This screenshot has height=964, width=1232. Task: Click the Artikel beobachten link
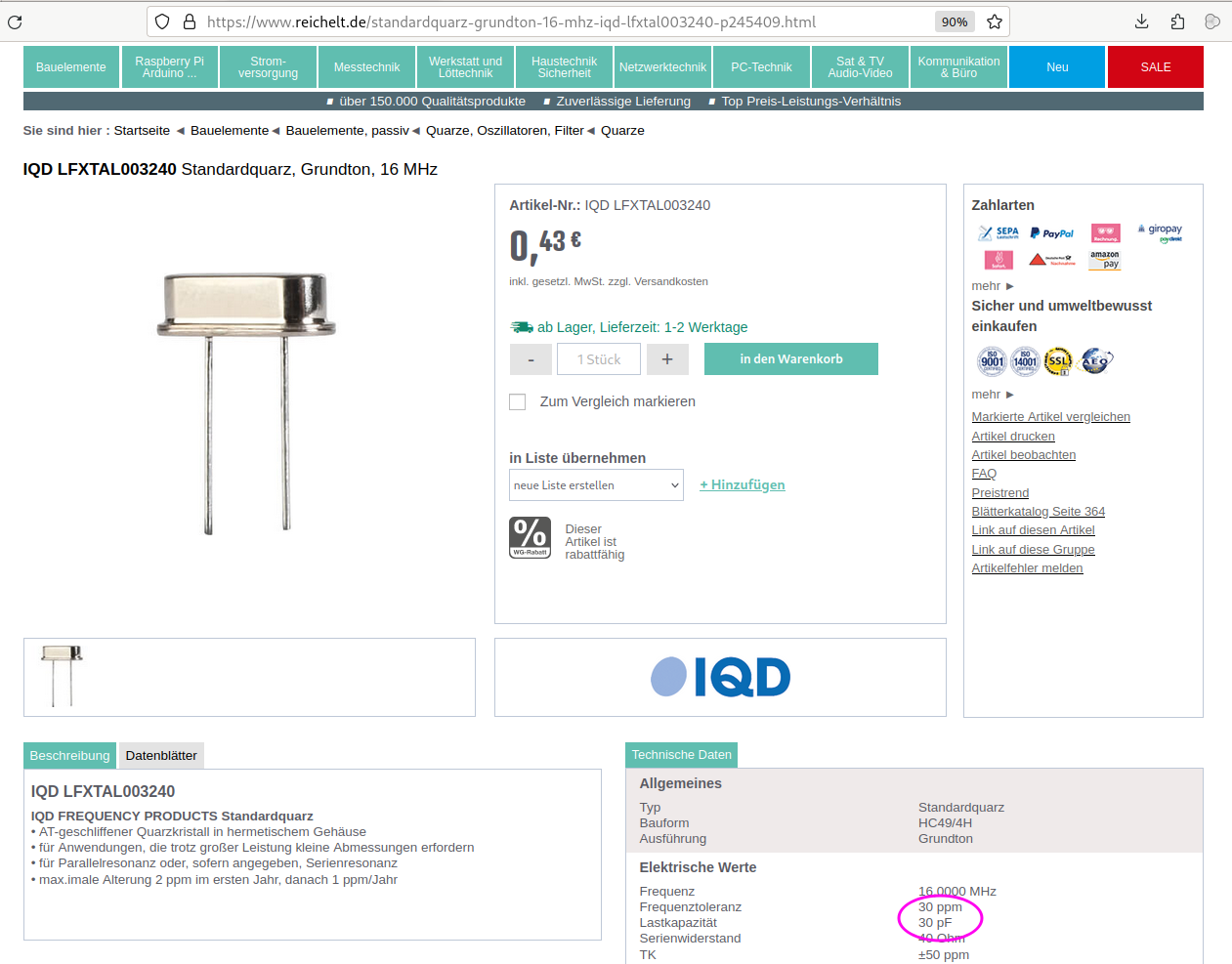1023,455
